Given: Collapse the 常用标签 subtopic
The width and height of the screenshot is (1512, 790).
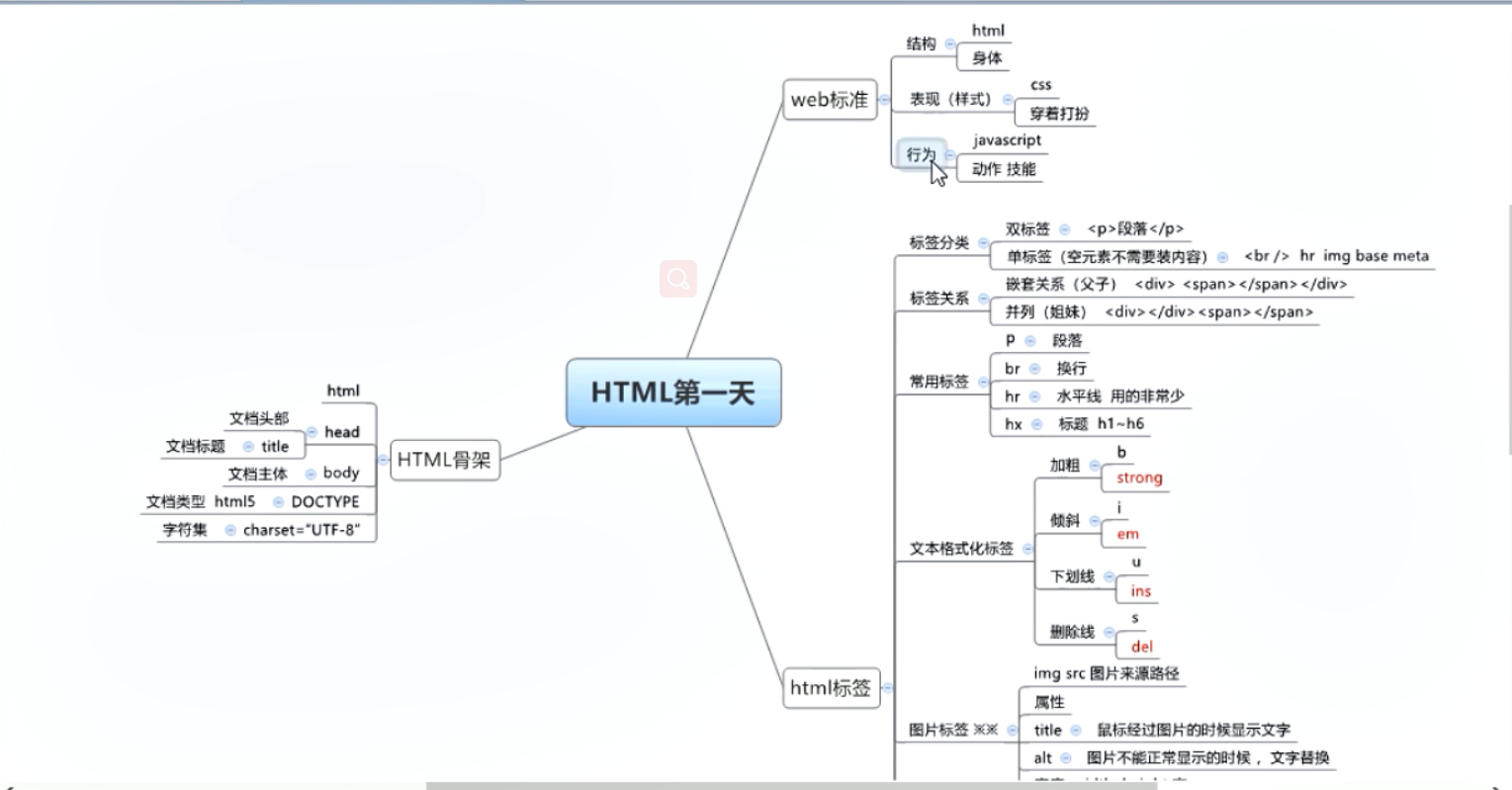Looking at the screenshot, I should (983, 381).
